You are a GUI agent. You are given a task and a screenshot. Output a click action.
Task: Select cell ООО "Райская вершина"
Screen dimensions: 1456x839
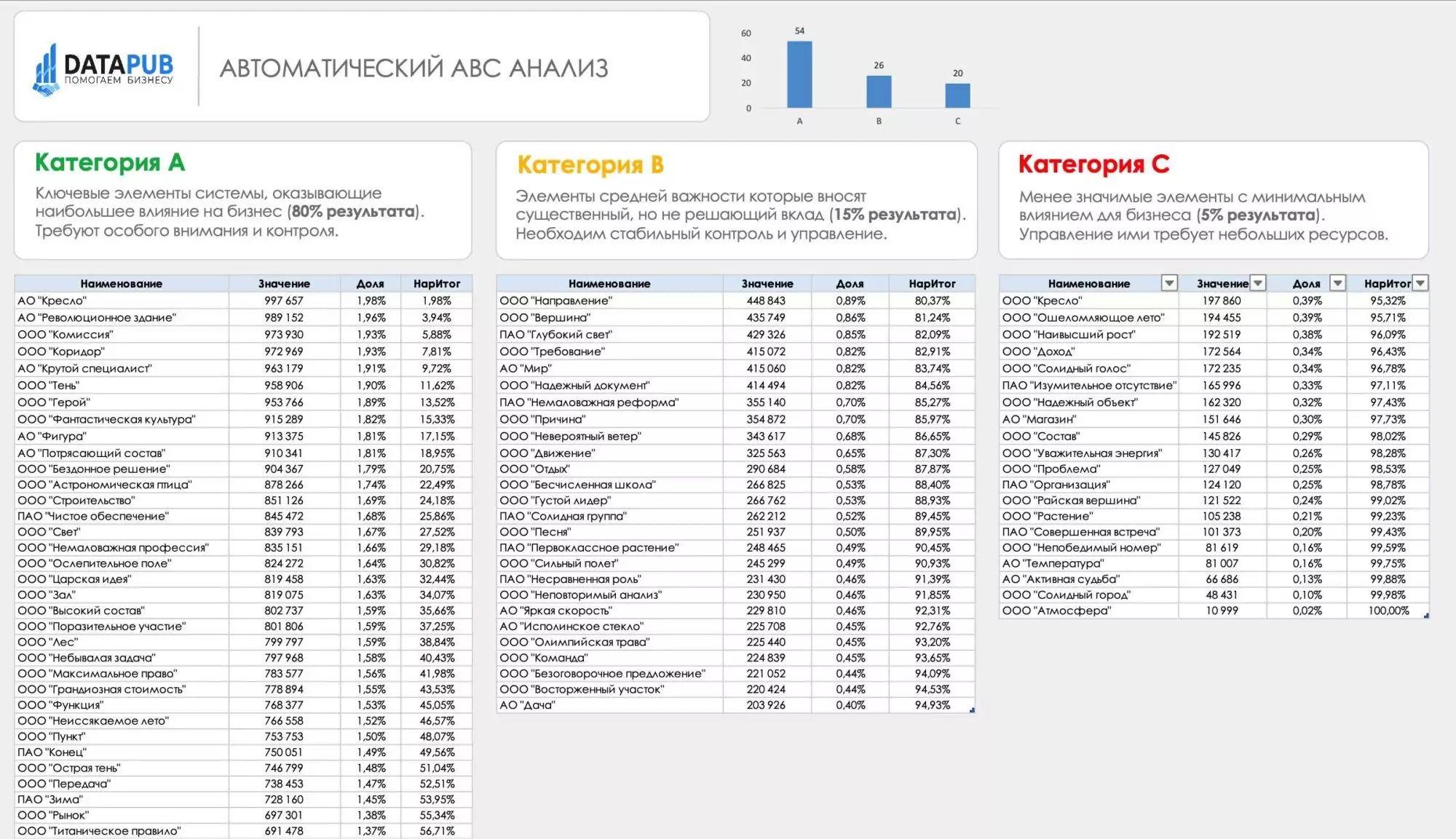pyautogui.click(x=1089, y=501)
